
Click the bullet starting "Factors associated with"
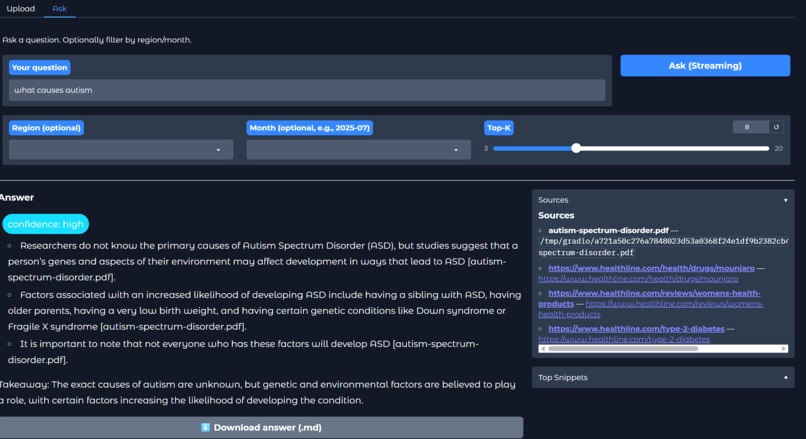(264, 310)
